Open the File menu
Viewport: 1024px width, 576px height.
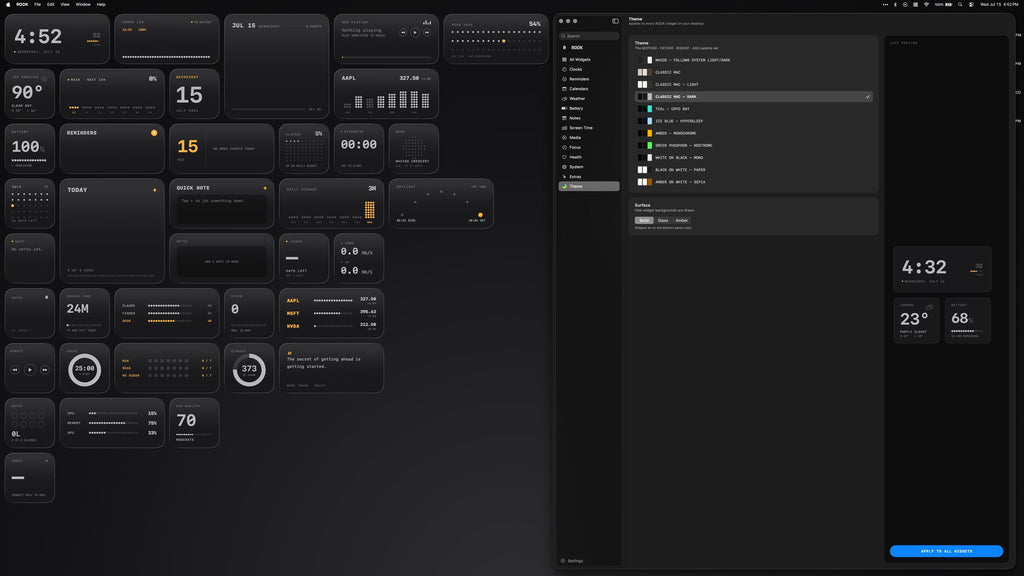(37, 5)
